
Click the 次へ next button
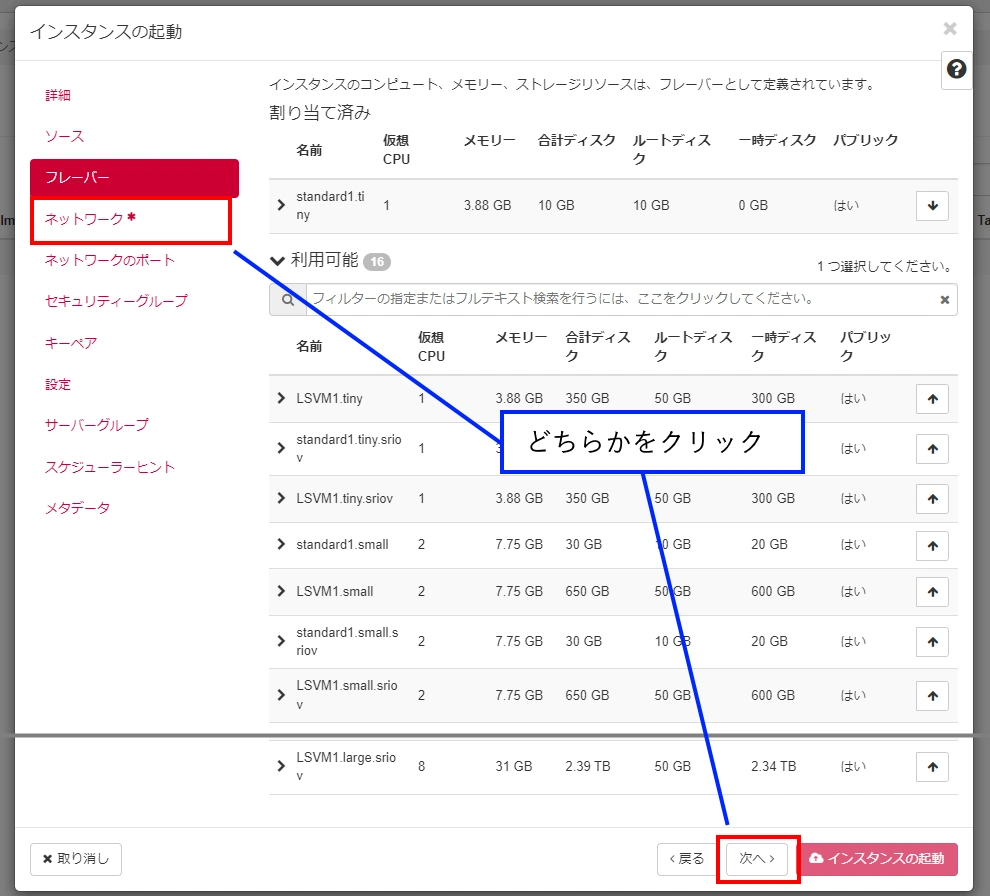click(757, 859)
